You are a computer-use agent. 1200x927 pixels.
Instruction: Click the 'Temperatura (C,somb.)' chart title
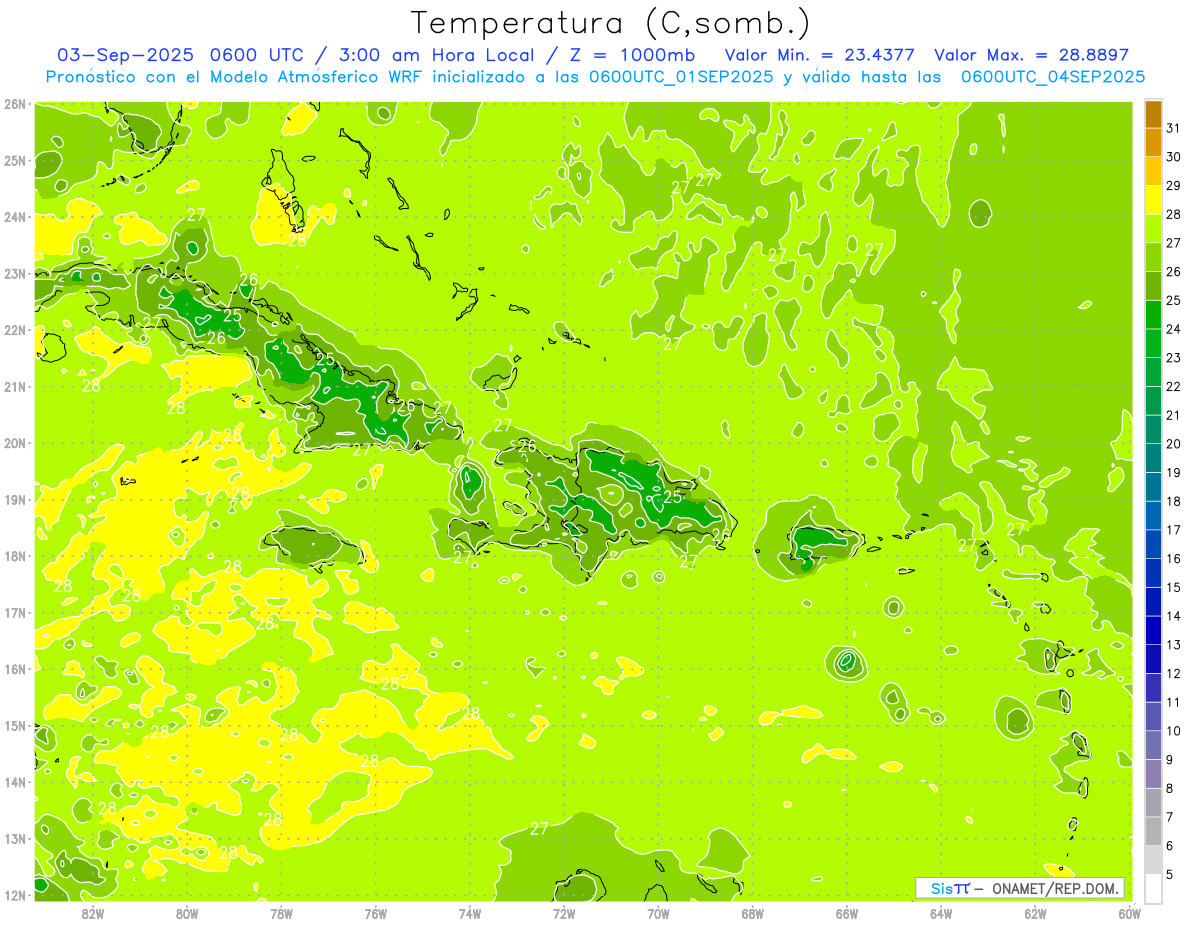(x=612, y=24)
